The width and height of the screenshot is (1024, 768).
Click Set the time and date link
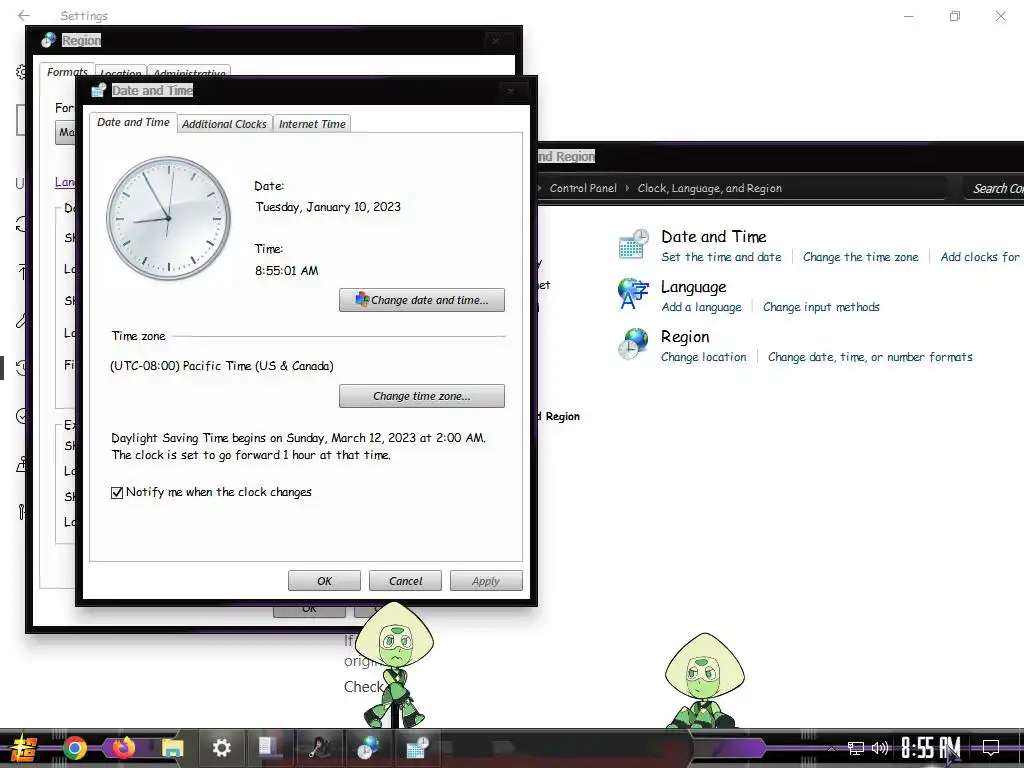point(721,257)
